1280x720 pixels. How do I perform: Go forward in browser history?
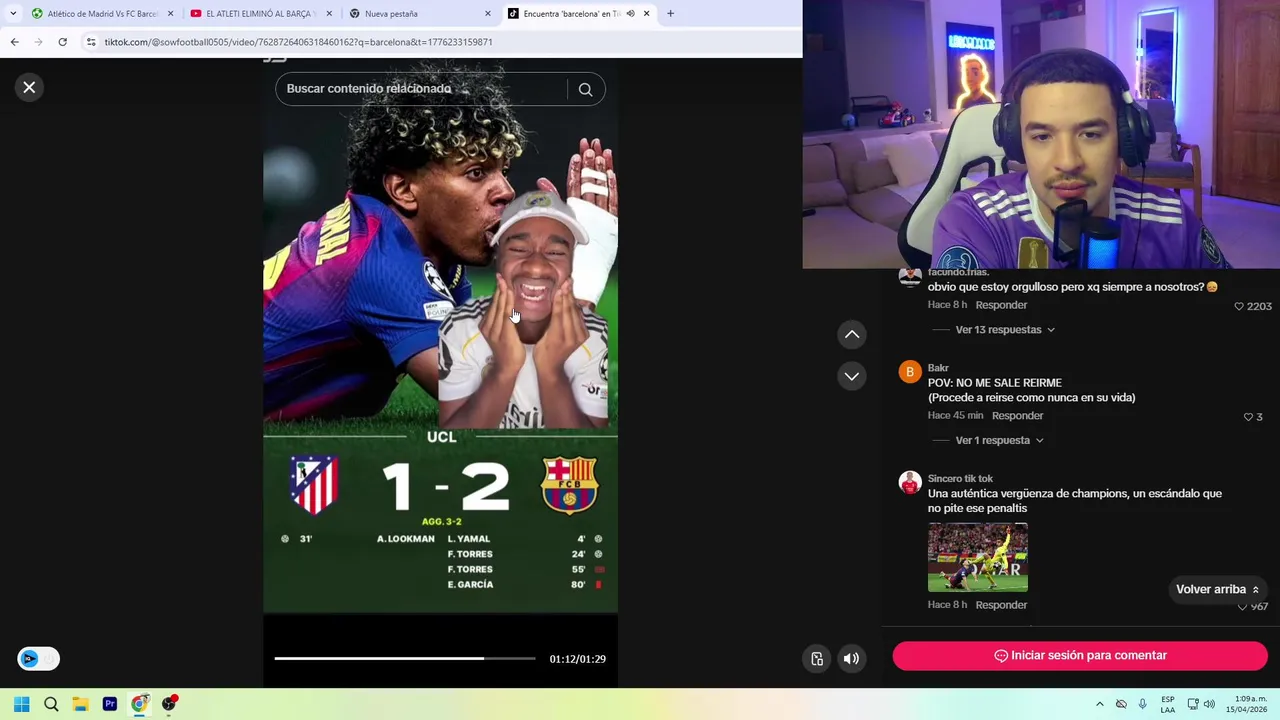38,42
